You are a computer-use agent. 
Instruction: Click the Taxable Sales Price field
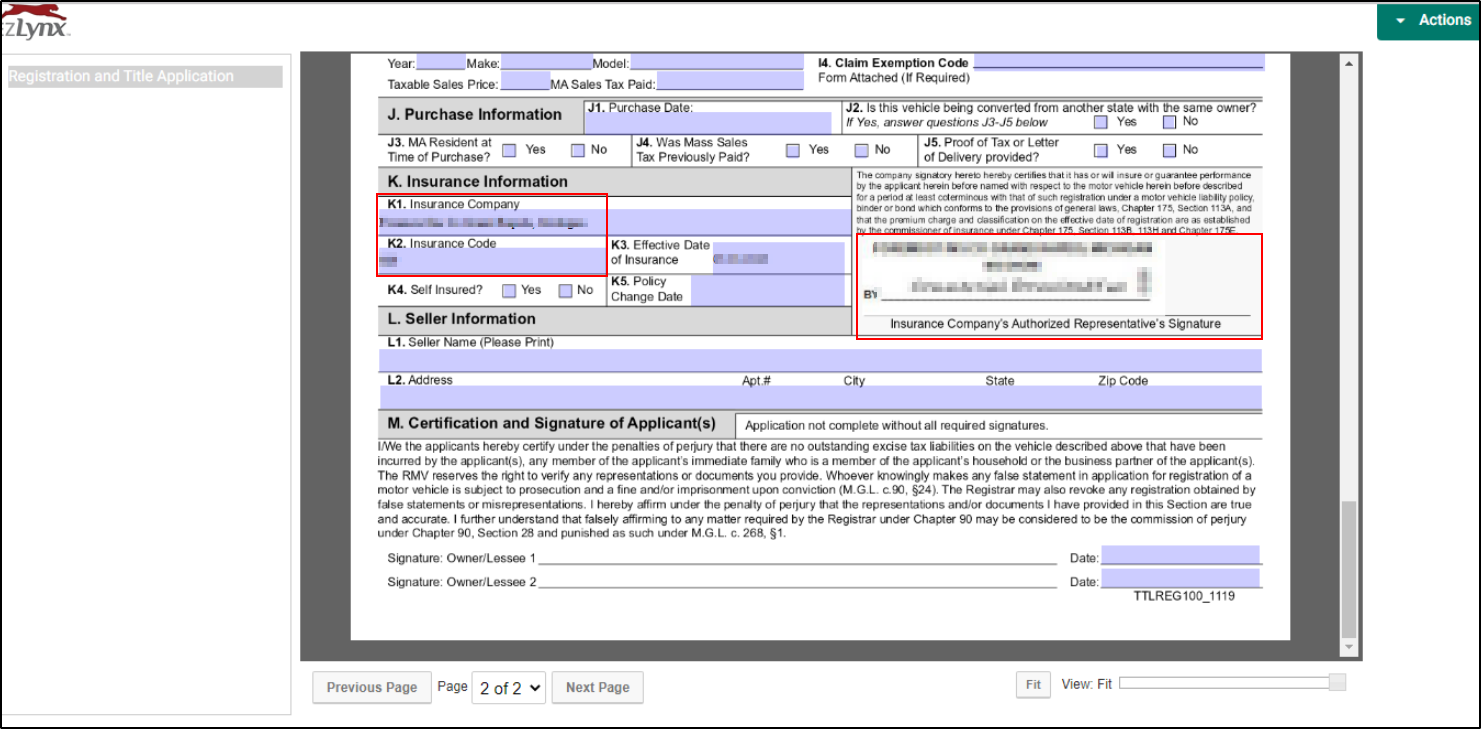pos(525,82)
